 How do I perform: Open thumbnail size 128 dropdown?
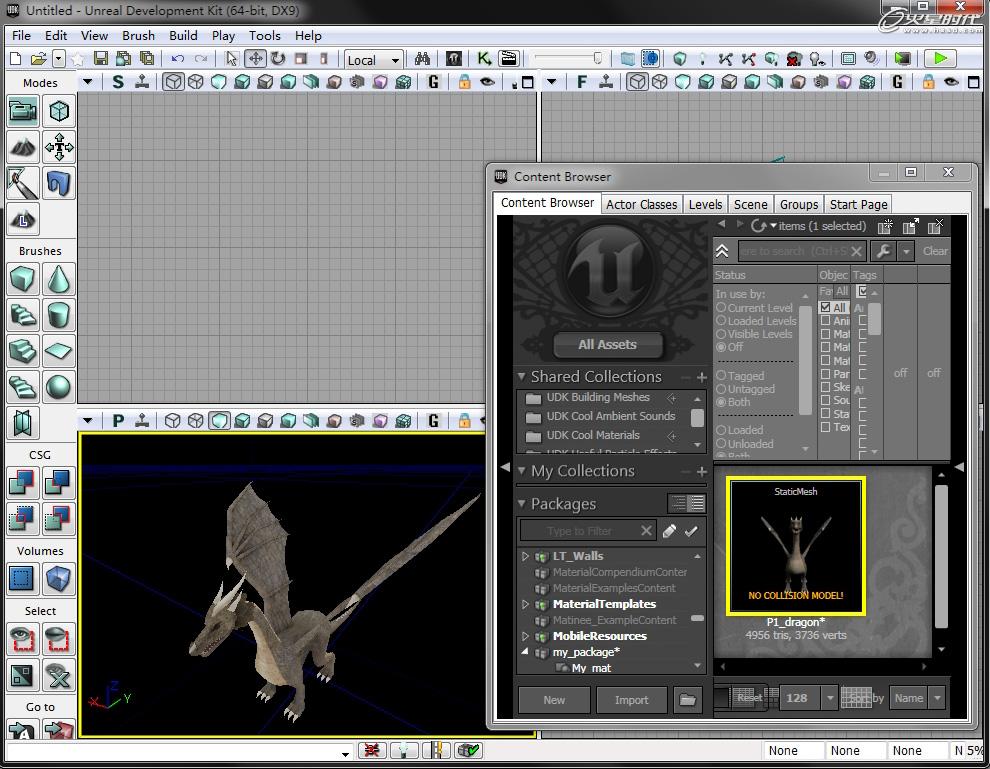point(830,698)
